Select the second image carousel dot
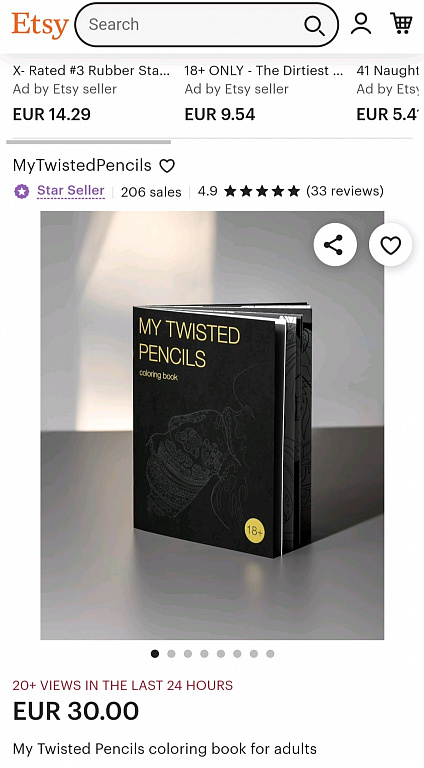The image size is (424, 768). [171, 653]
